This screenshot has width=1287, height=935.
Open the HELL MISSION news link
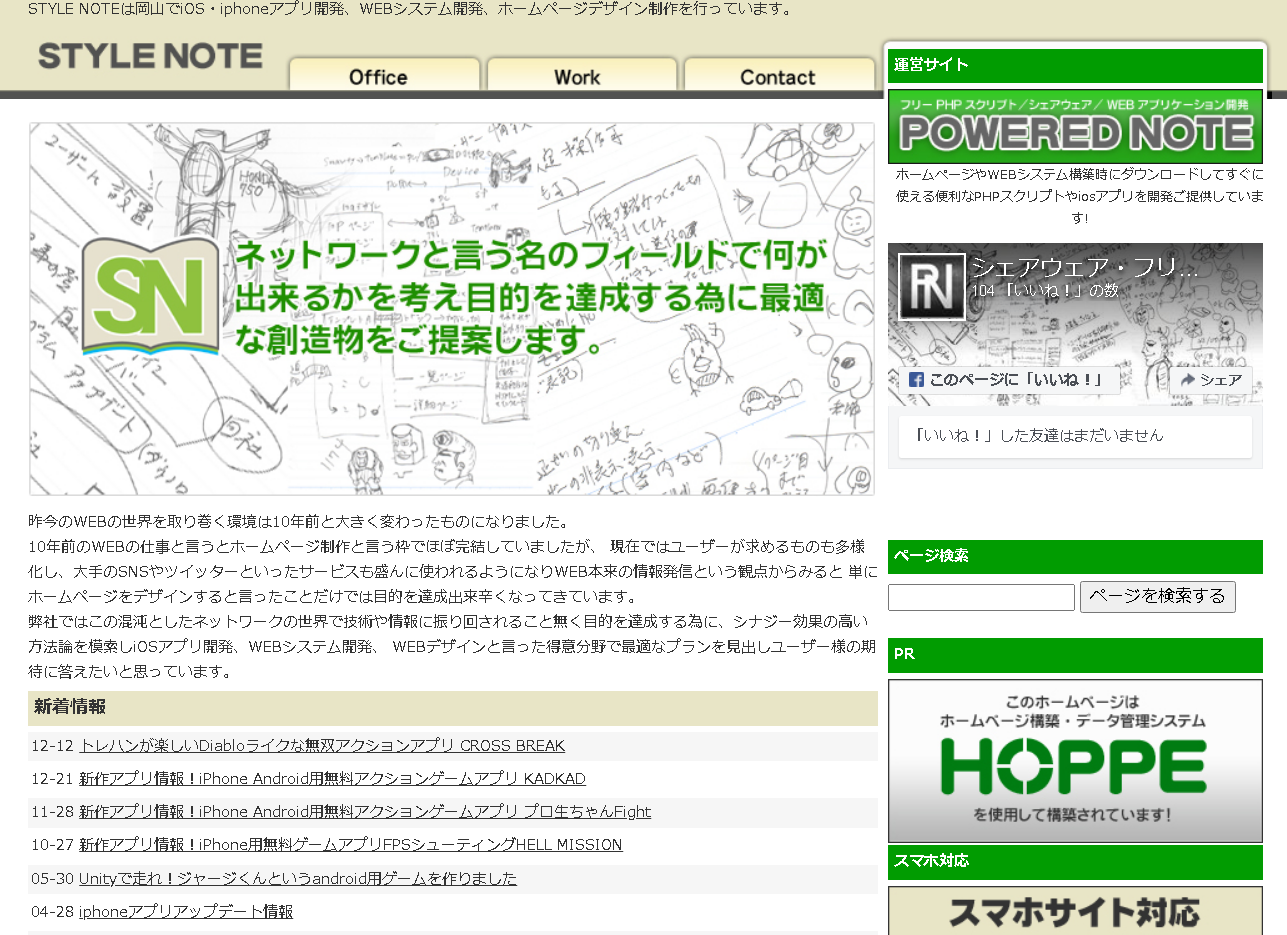click(350, 845)
